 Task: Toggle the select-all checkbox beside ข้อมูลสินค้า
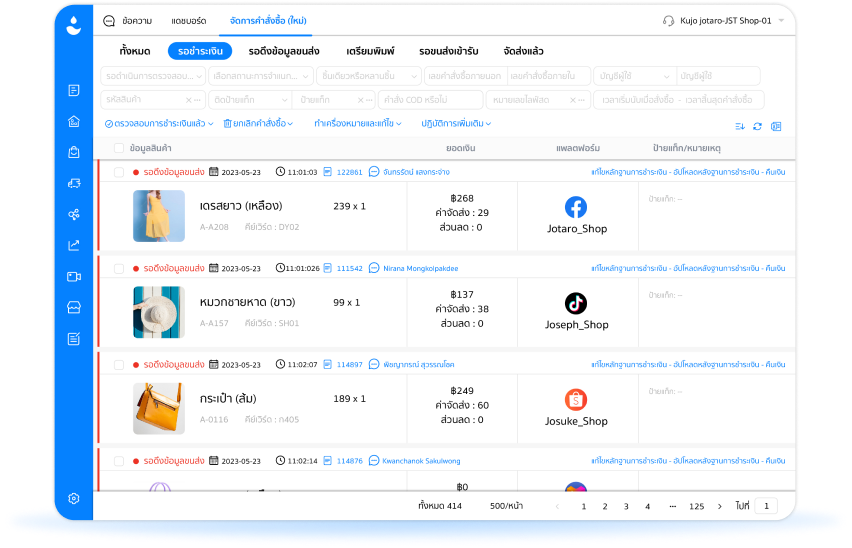[x=119, y=148]
